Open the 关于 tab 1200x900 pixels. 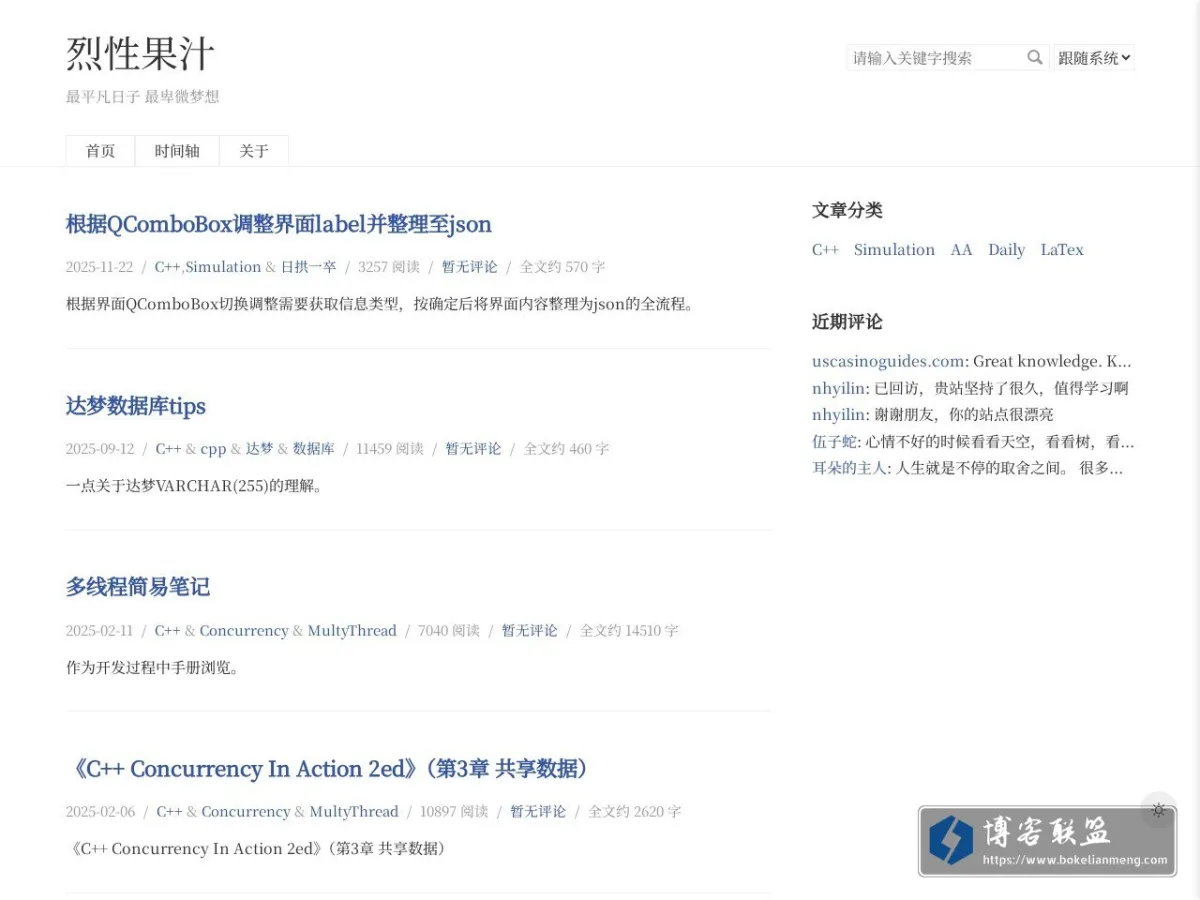[x=254, y=151]
